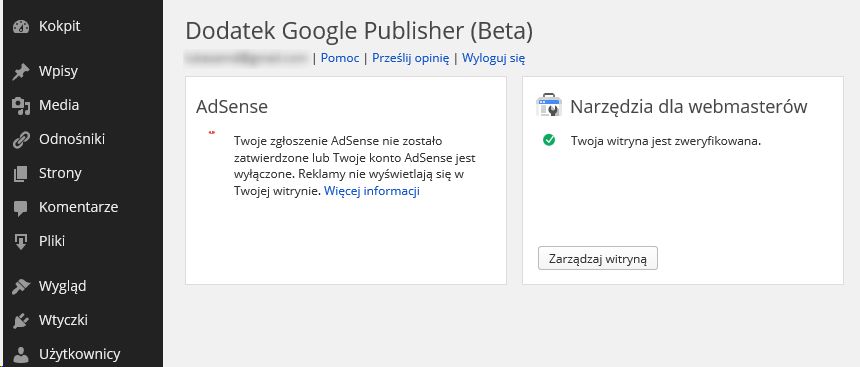Viewport: 860px width, 367px height.
Task: Click the Kokpit dashboard gauge icon
Action: pyautogui.click(x=21, y=27)
